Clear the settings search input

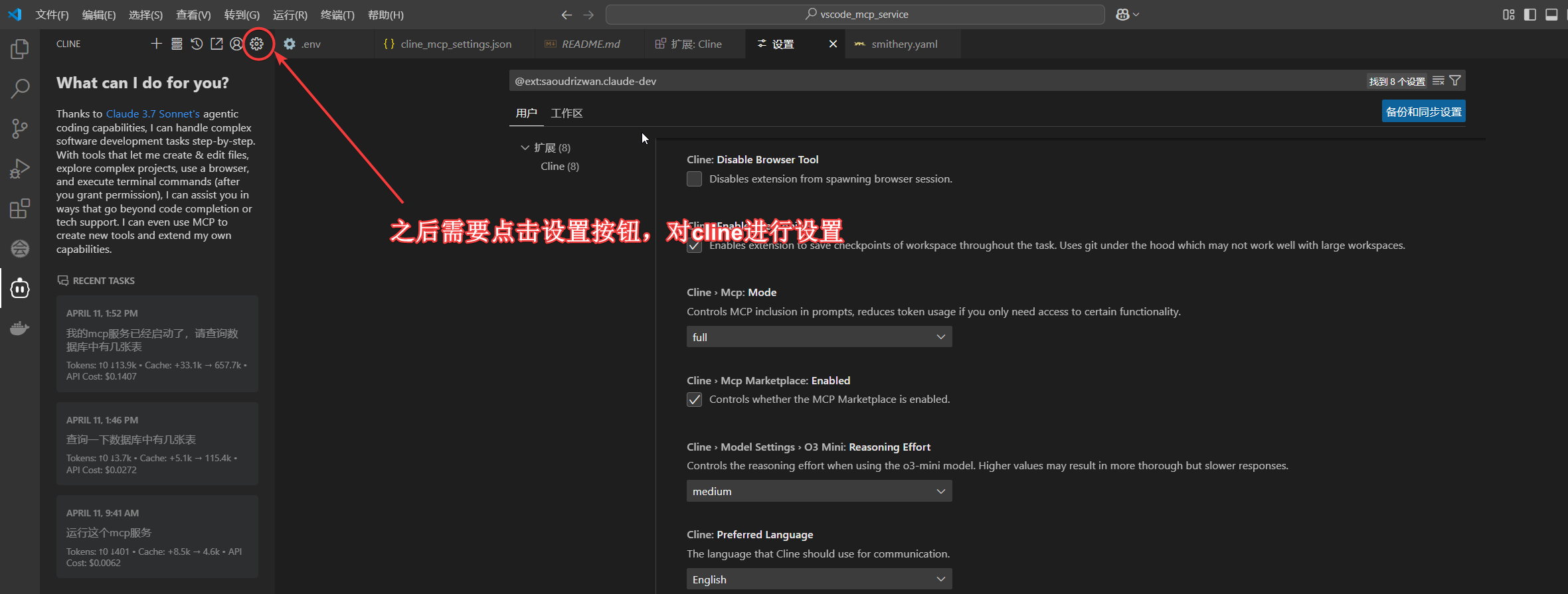(x=1438, y=81)
